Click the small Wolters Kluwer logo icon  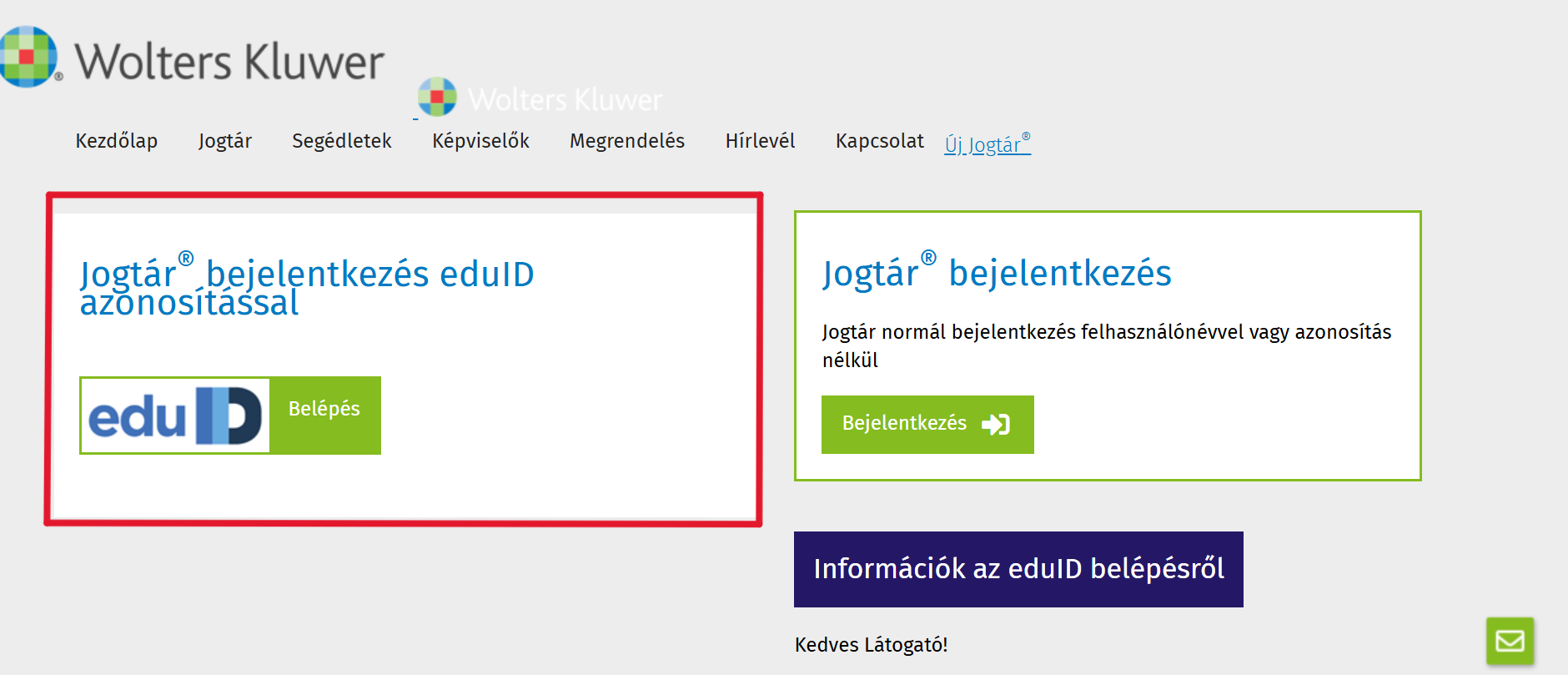[x=437, y=97]
